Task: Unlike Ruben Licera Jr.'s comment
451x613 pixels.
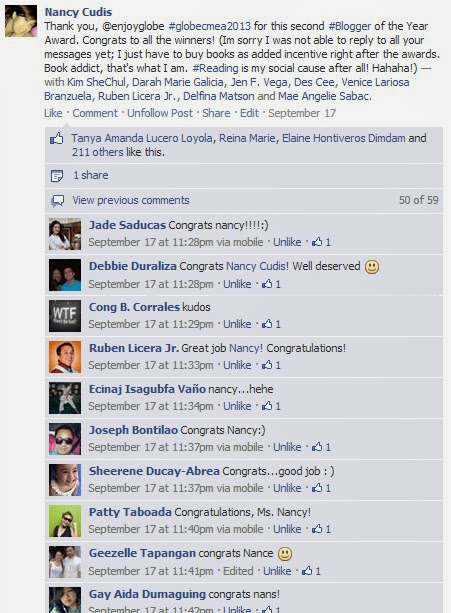Action: pyautogui.click(x=237, y=365)
